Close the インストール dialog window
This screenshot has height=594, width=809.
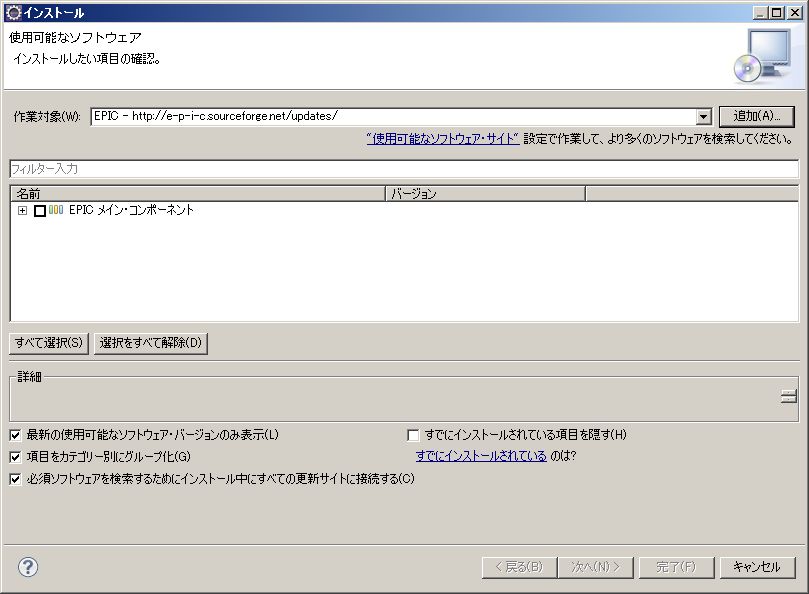(795, 12)
